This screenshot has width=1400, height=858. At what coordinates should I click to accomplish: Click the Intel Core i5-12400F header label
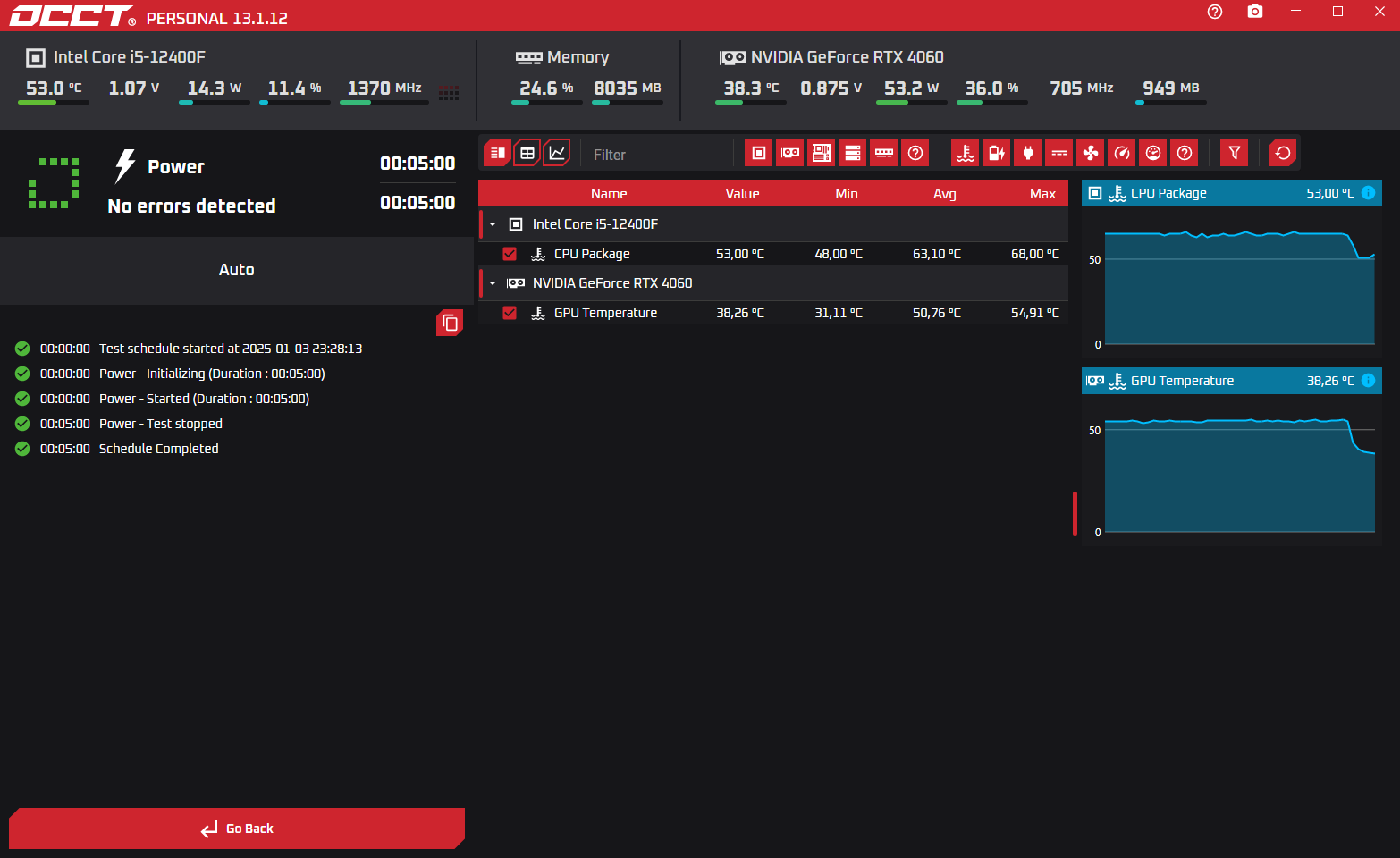130,57
